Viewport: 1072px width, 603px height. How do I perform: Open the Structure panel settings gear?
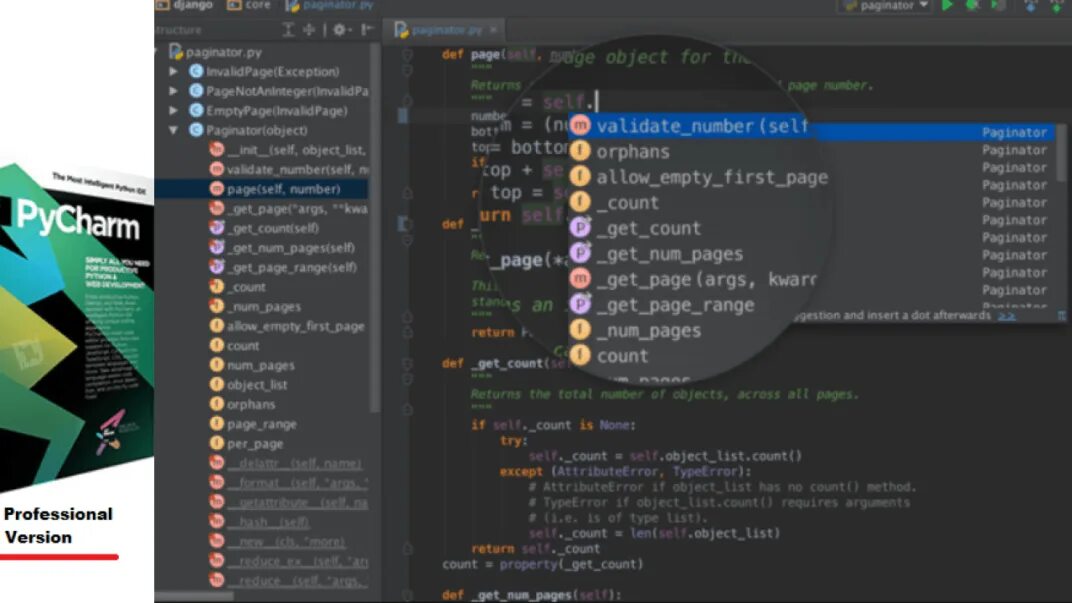pos(339,29)
